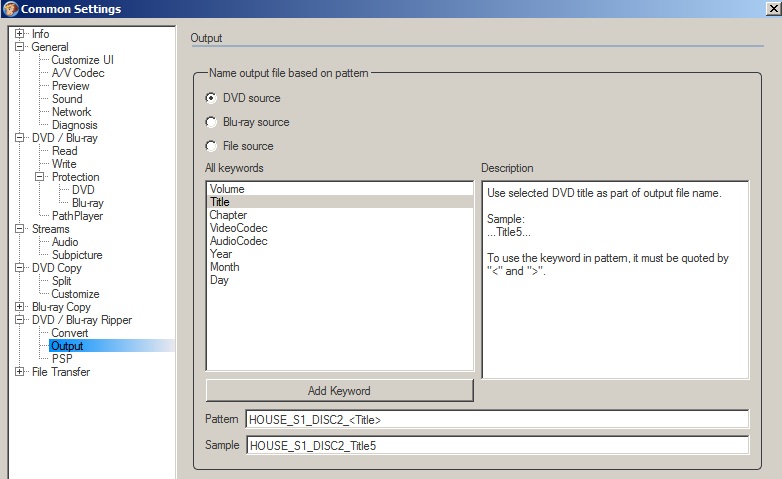Open the Convert settings under Ripper
Screen dimensions: 782x479
[x=69, y=333]
